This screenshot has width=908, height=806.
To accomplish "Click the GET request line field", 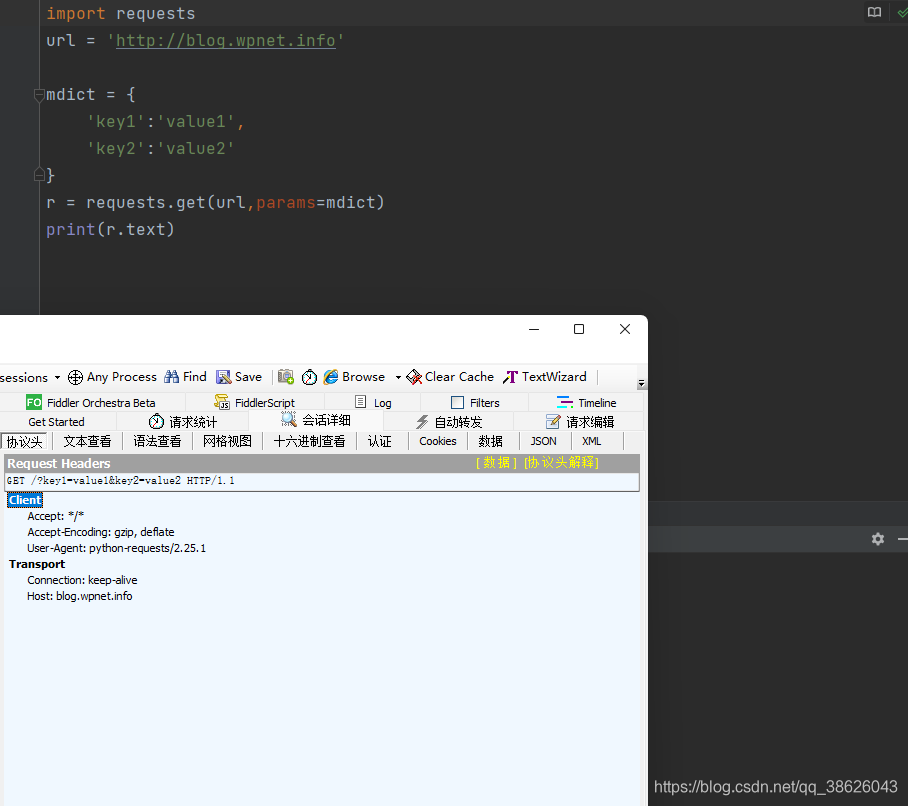I will click(x=322, y=481).
